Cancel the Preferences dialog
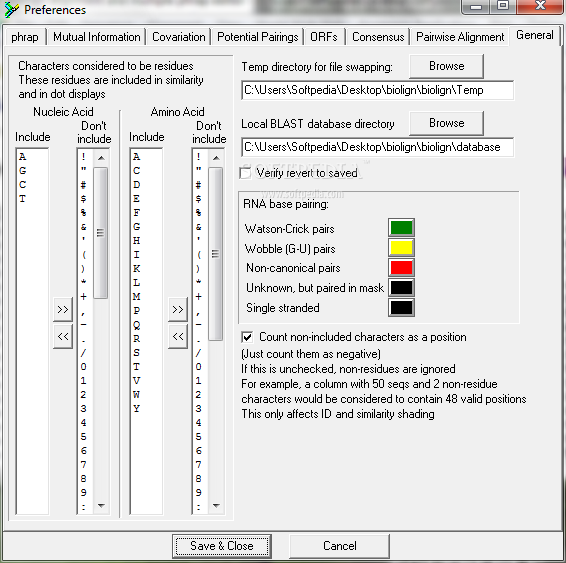 coord(339,546)
